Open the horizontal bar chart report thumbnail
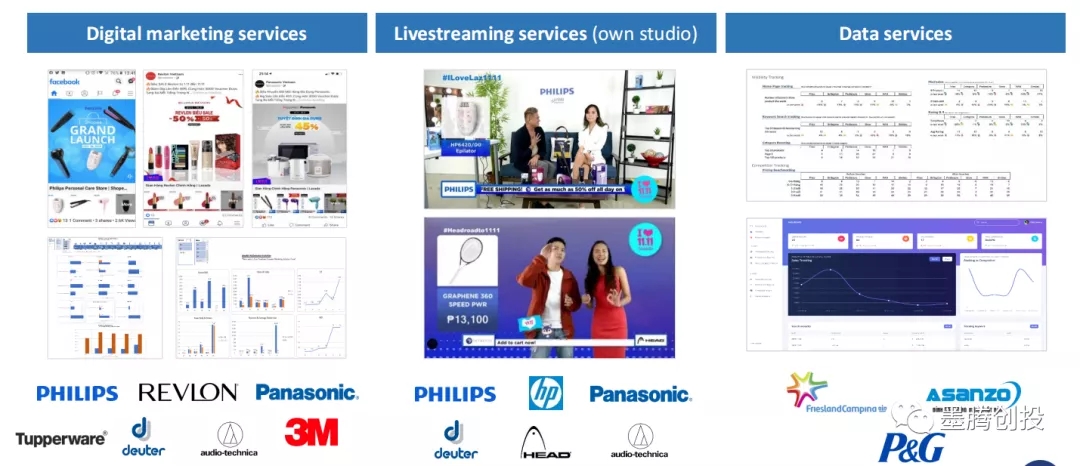The image size is (1080, 466). (105, 297)
